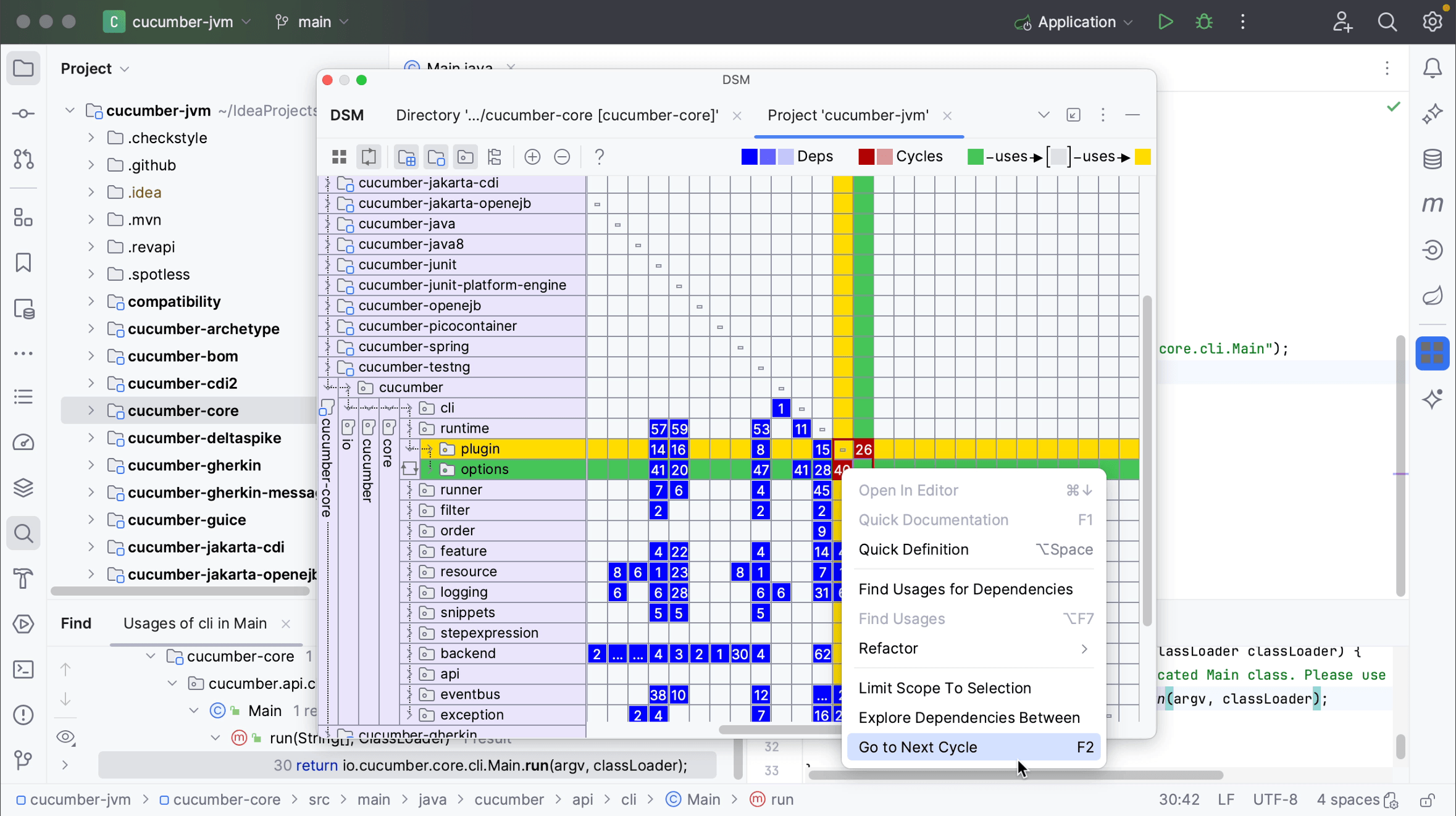Switch to Directory cucumber-core DSM tab

(557, 115)
